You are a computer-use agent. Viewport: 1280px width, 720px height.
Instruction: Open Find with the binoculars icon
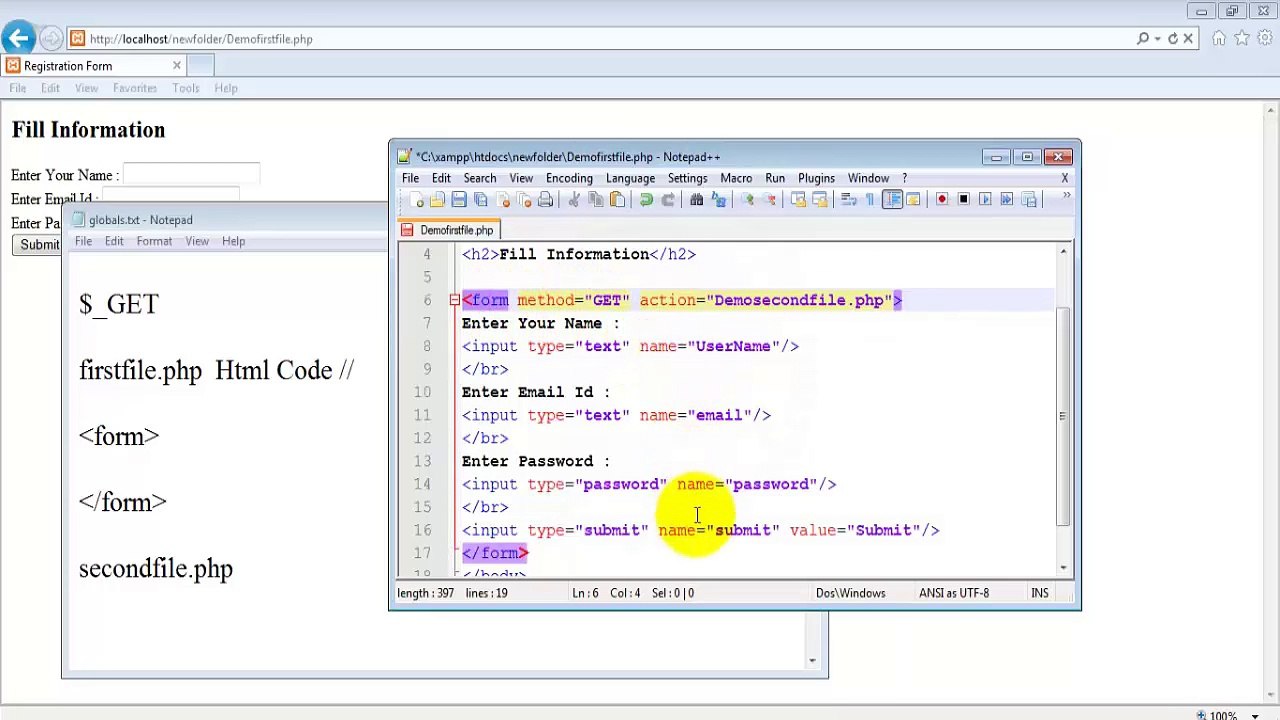pyautogui.click(x=696, y=200)
